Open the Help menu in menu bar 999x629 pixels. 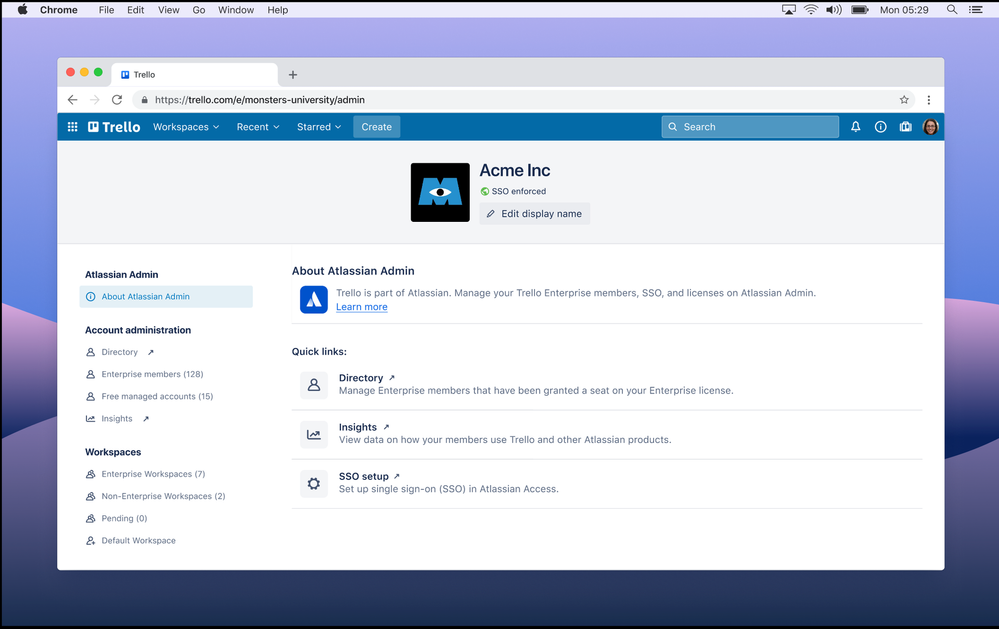[x=278, y=10]
